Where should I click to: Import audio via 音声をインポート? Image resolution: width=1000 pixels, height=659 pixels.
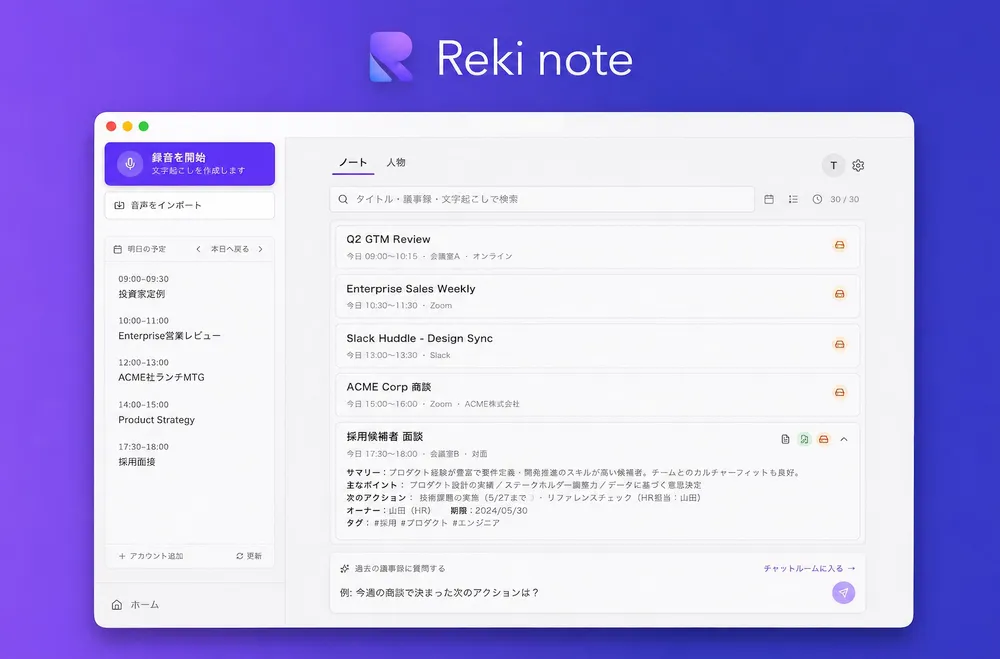189,205
